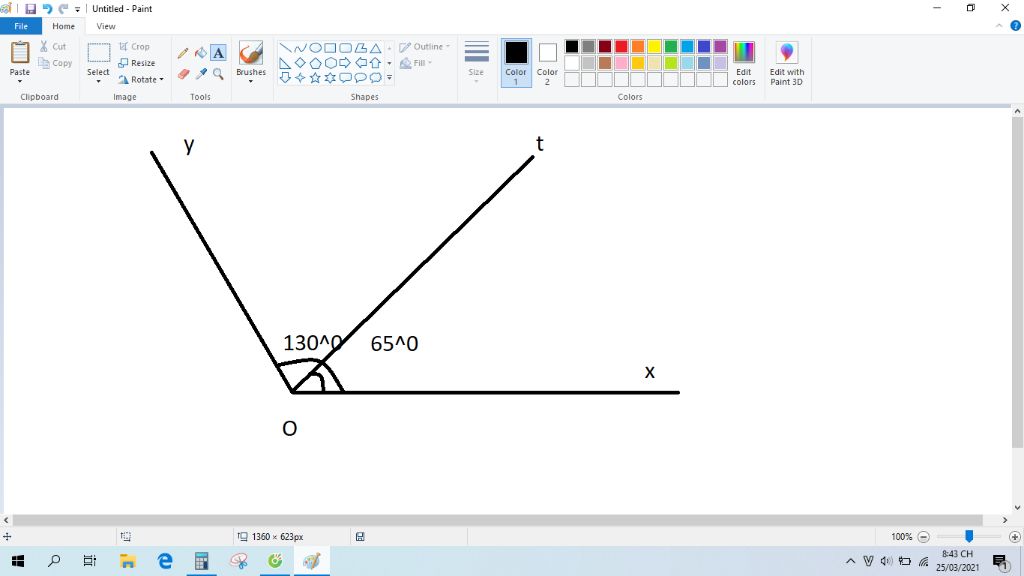Viewport: 1024px width, 576px height.
Task: Select the Eraser tool
Action: point(183,74)
